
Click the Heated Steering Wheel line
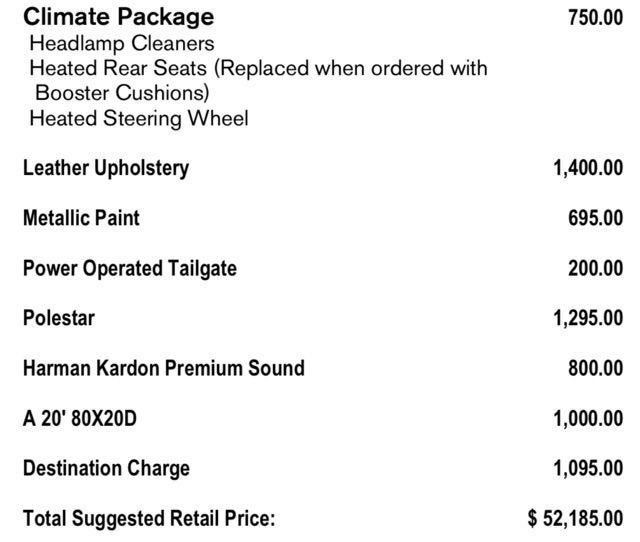coord(139,119)
